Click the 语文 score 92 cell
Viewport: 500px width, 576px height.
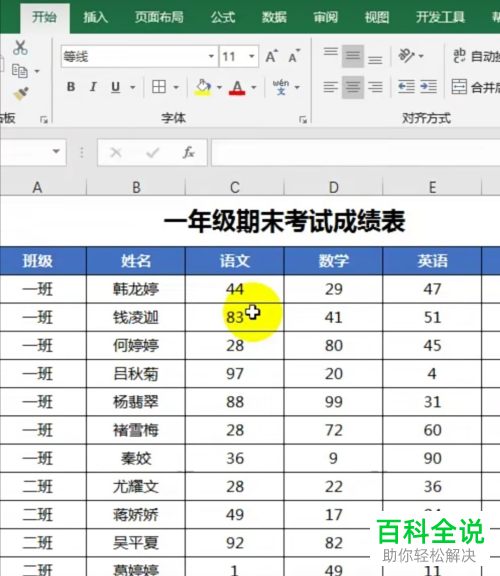[x=235, y=543]
